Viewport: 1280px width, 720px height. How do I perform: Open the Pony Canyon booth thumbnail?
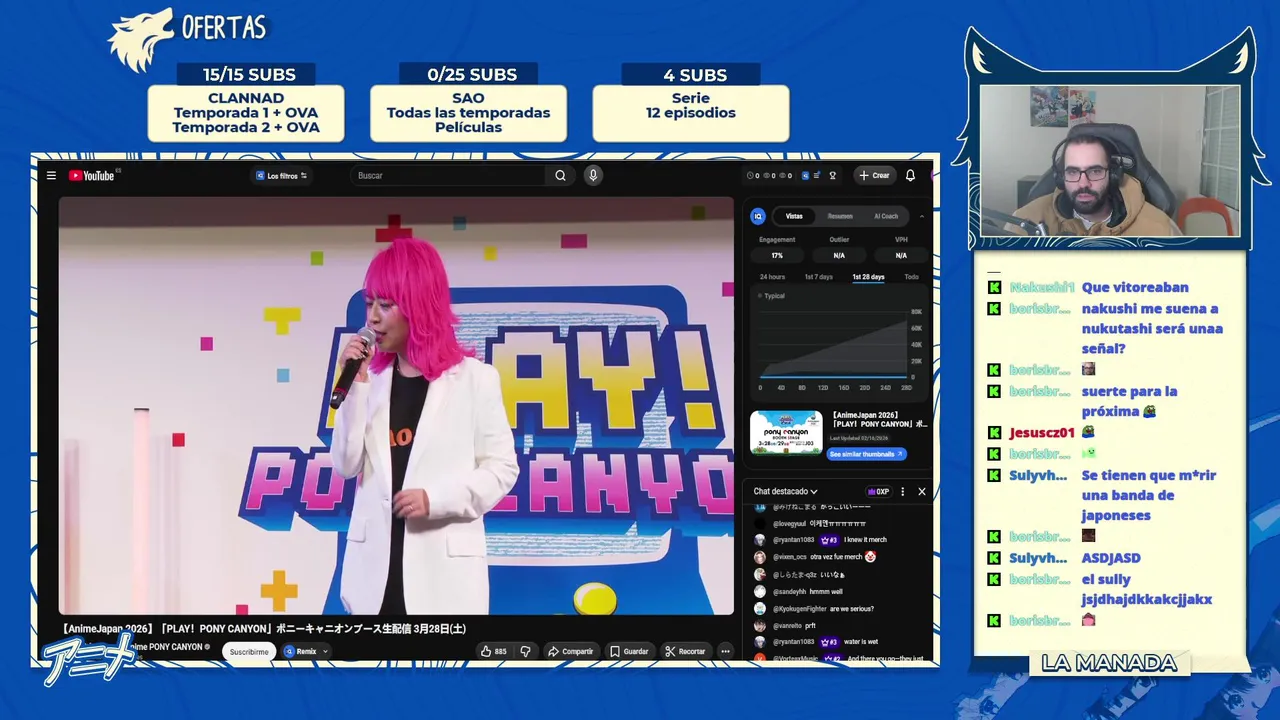[786, 432]
